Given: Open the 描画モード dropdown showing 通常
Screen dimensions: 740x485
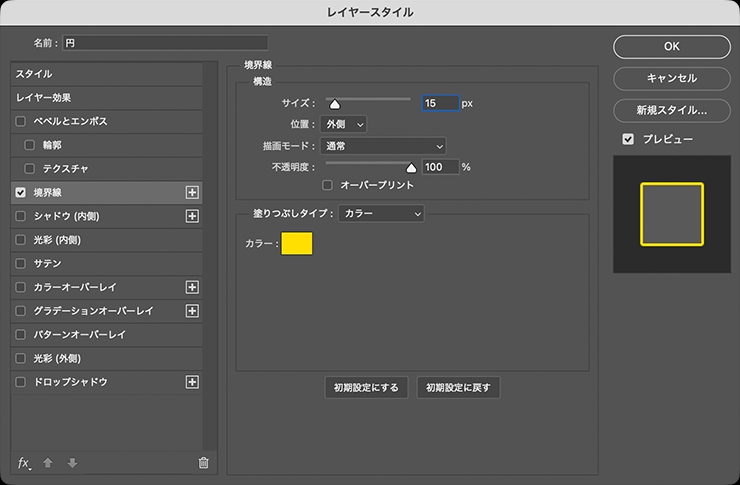Looking at the screenshot, I should [383, 146].
